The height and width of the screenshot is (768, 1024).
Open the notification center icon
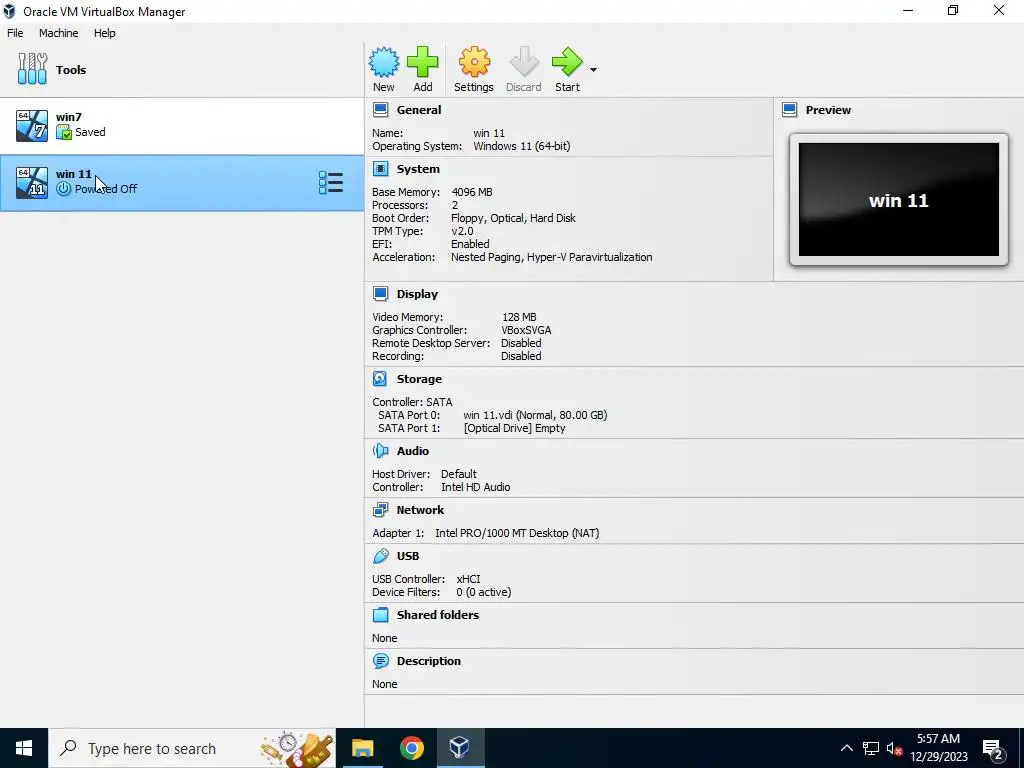[993, 748]
